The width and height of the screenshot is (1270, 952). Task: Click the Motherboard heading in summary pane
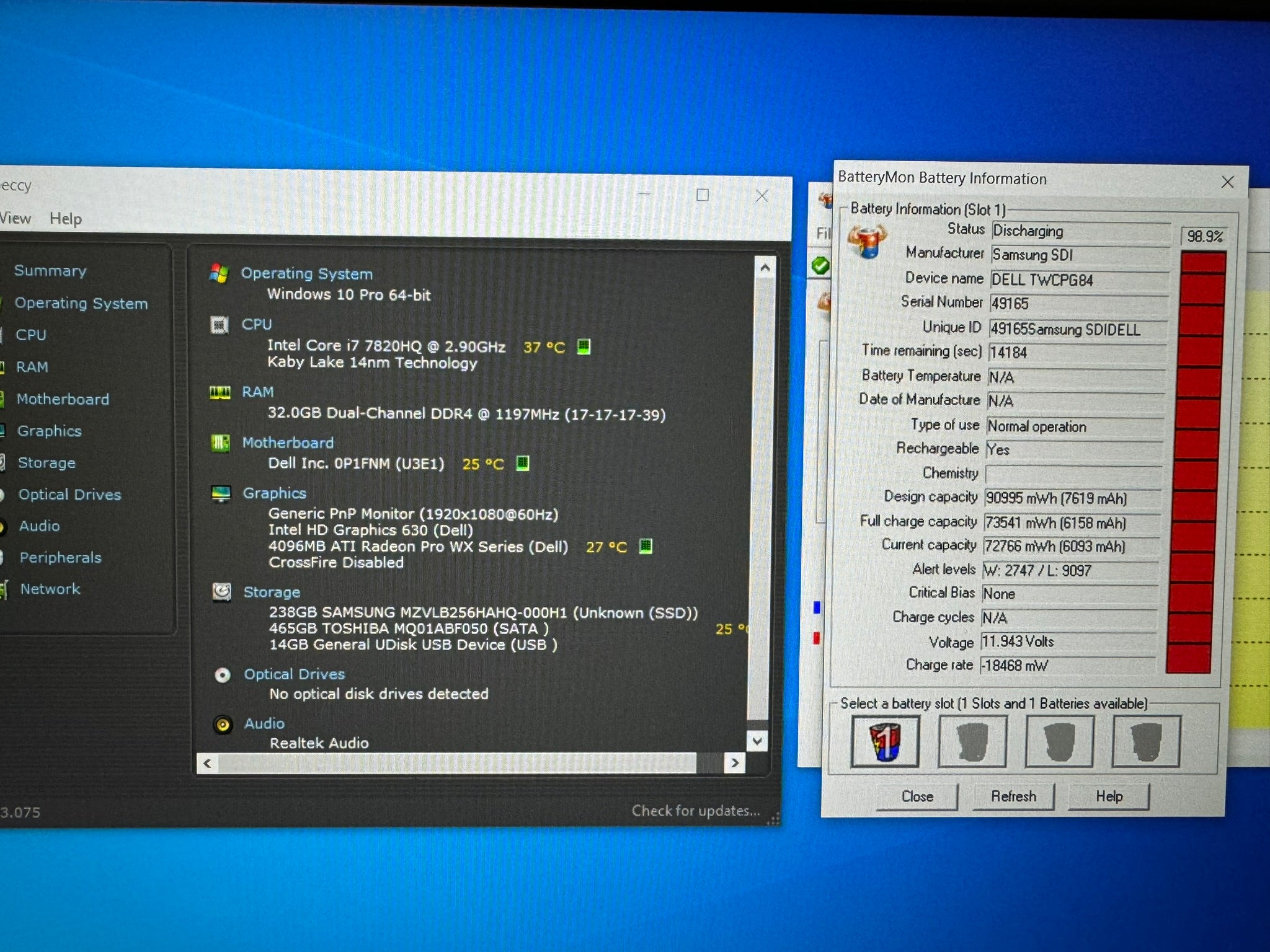(288, 443)
